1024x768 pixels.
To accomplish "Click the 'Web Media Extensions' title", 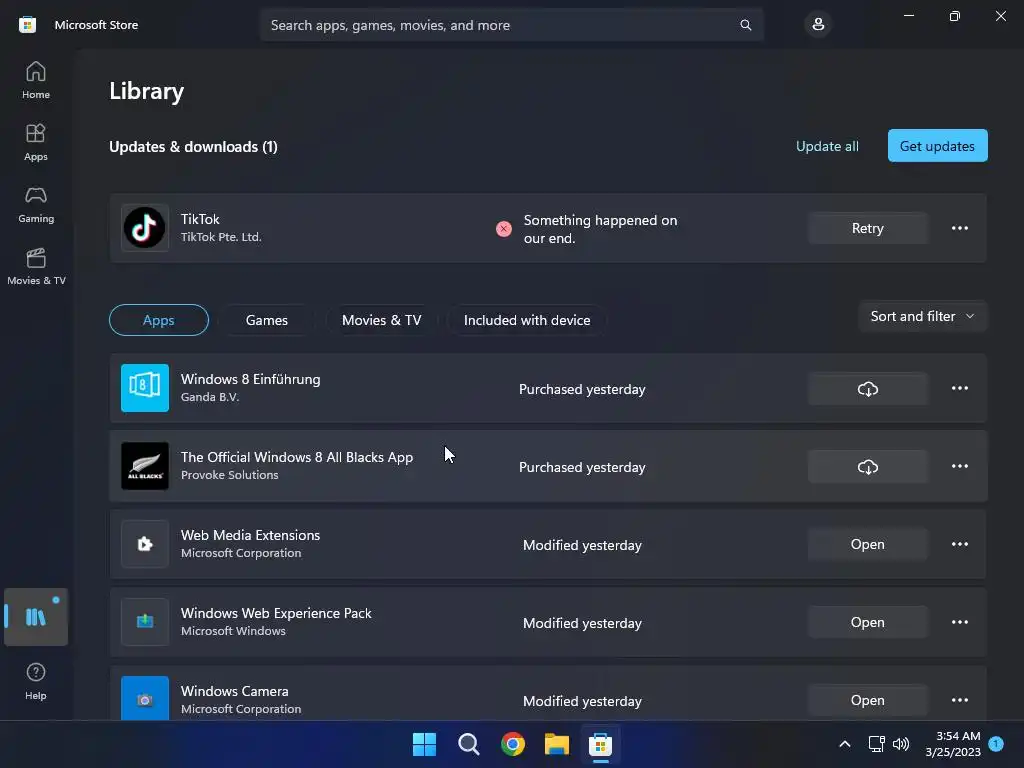I will [x=250, y=535].
